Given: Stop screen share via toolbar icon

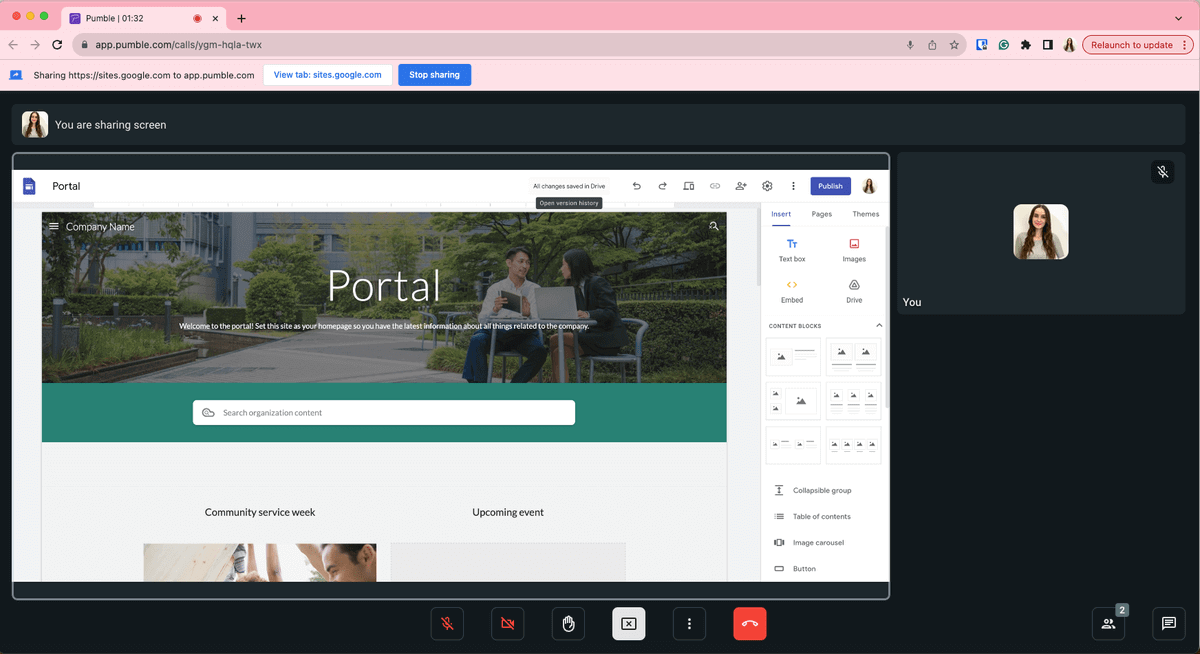Looking at the screenshot, I should click(x=628, y=624).
